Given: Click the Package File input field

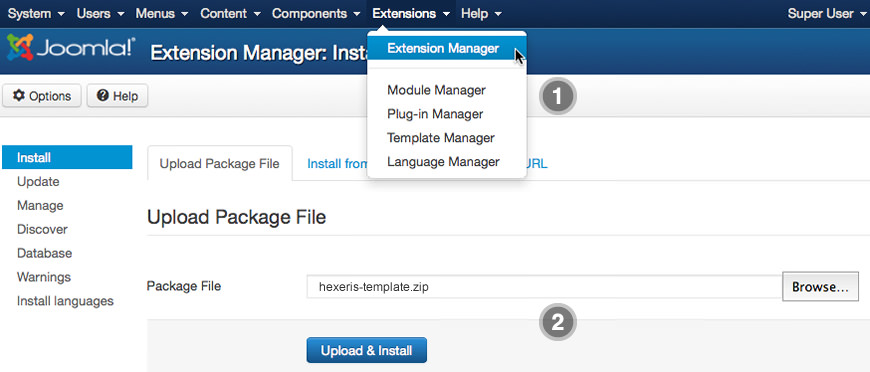Looking at the screenshot, I should click(x=544, y=286).
